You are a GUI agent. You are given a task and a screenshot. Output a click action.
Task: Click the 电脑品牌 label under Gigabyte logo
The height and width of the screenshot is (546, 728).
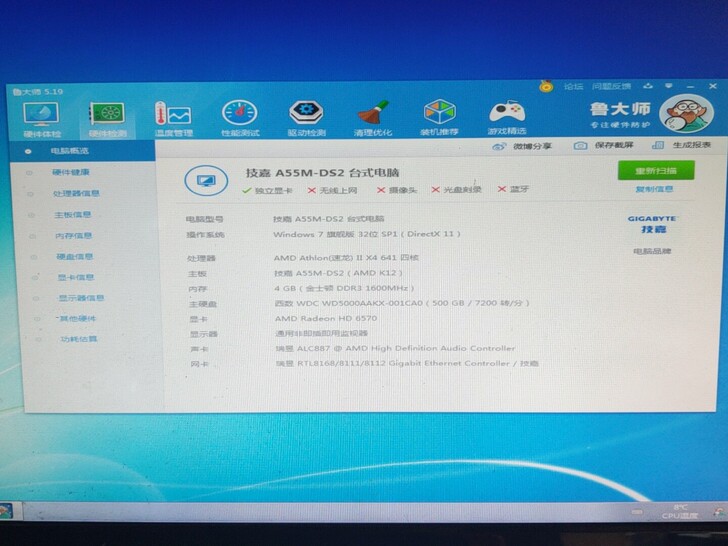(x=652, y=251)
